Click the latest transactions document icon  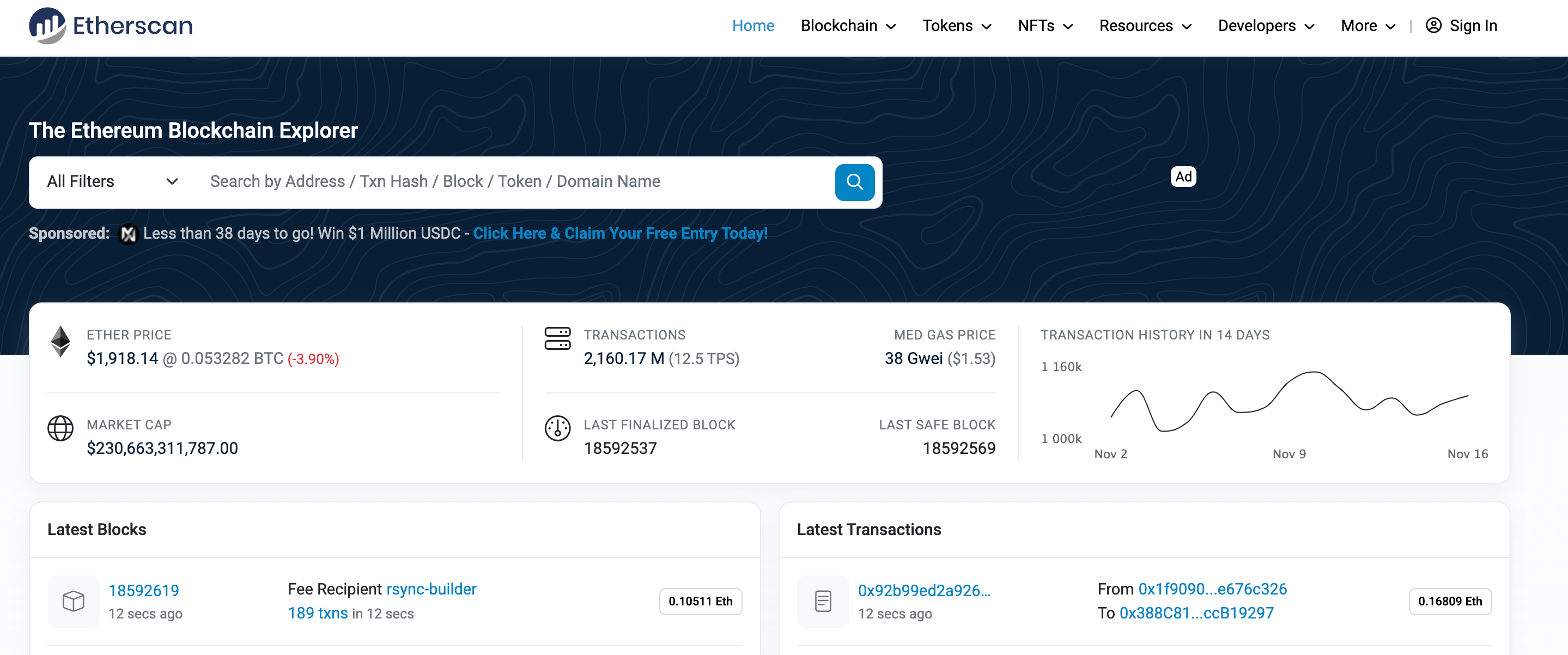click(x=824, y=600)
